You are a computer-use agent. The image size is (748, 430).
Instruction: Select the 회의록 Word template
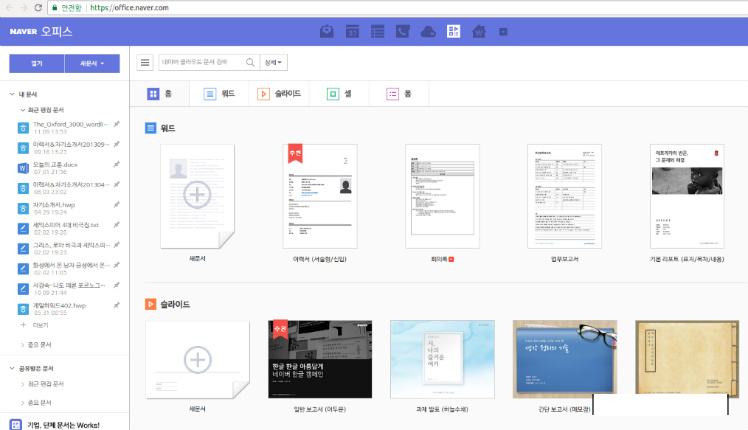point(442,197)
